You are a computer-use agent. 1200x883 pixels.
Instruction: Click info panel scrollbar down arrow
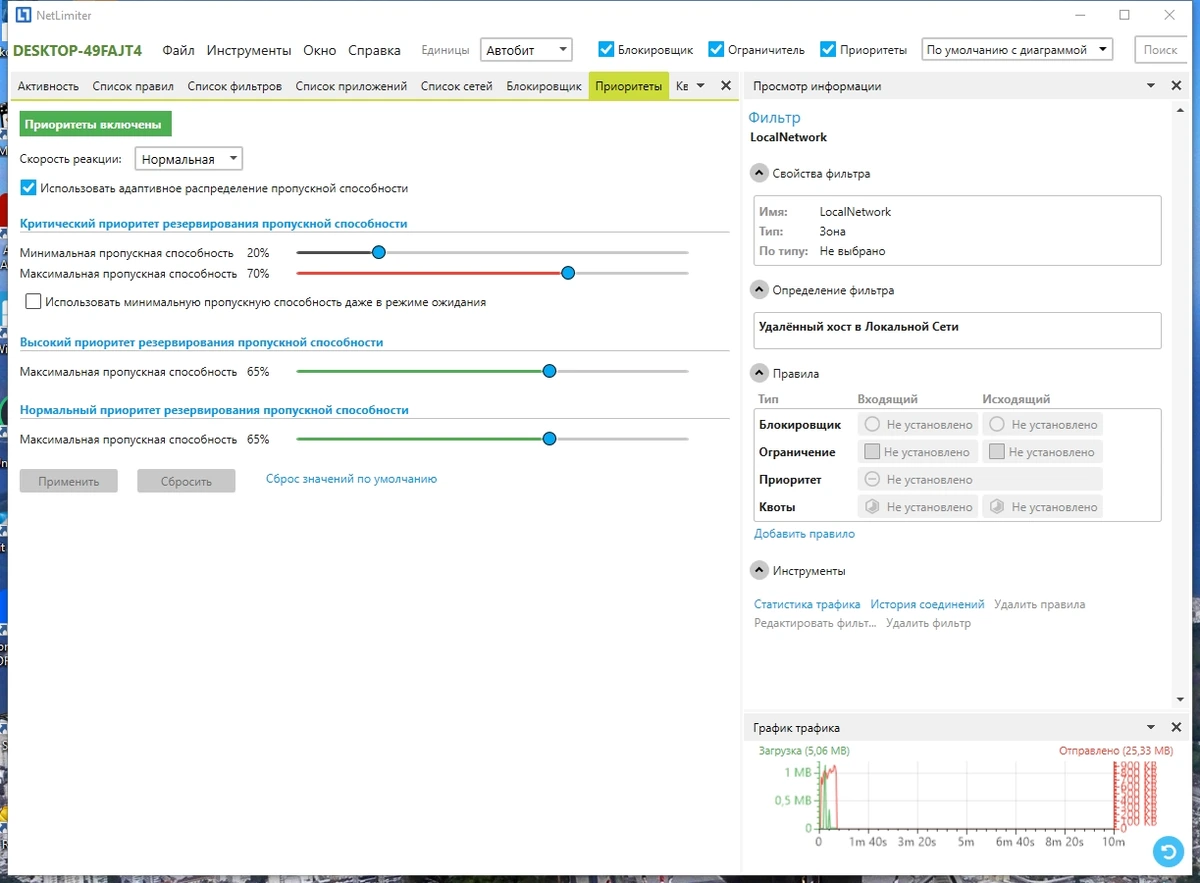tap(1181, 700)
